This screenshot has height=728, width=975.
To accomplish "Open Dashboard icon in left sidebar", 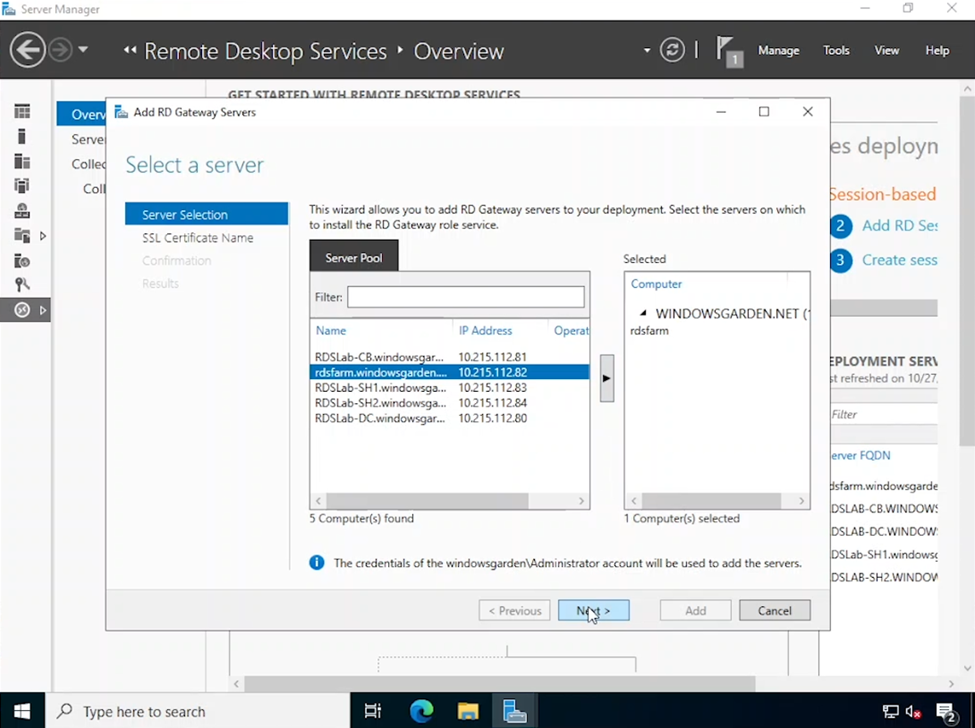I will [x=22, y=112].
